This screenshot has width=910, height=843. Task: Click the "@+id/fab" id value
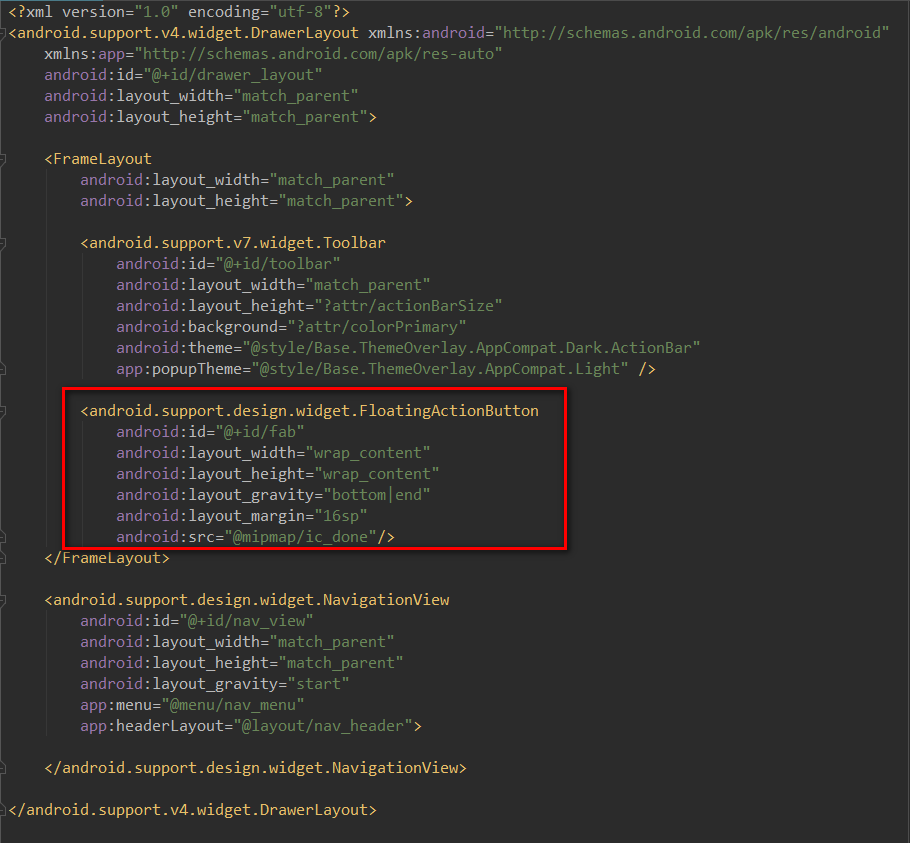[260, 432]
